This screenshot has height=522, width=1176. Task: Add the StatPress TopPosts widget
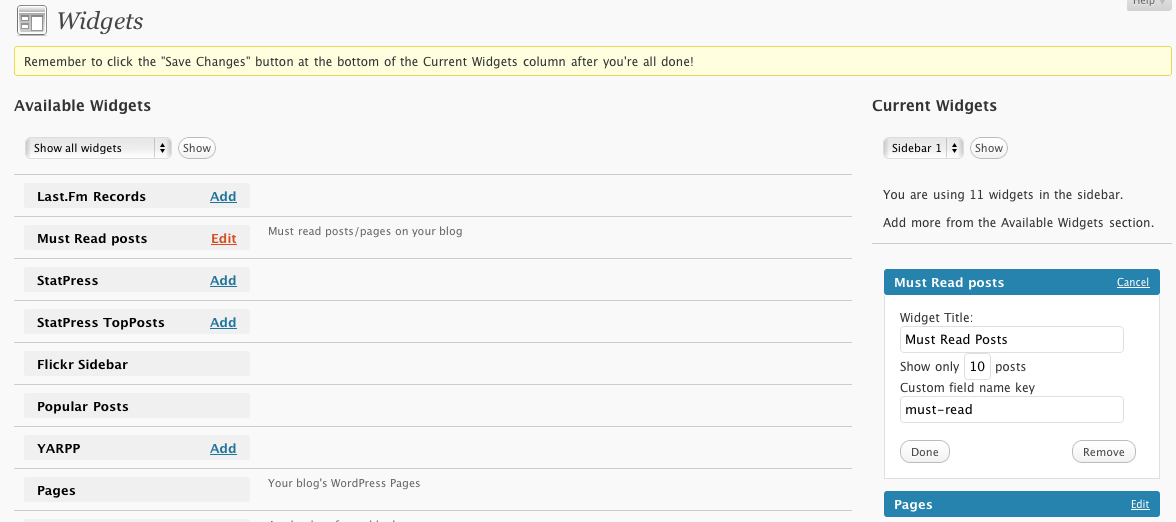223,322
